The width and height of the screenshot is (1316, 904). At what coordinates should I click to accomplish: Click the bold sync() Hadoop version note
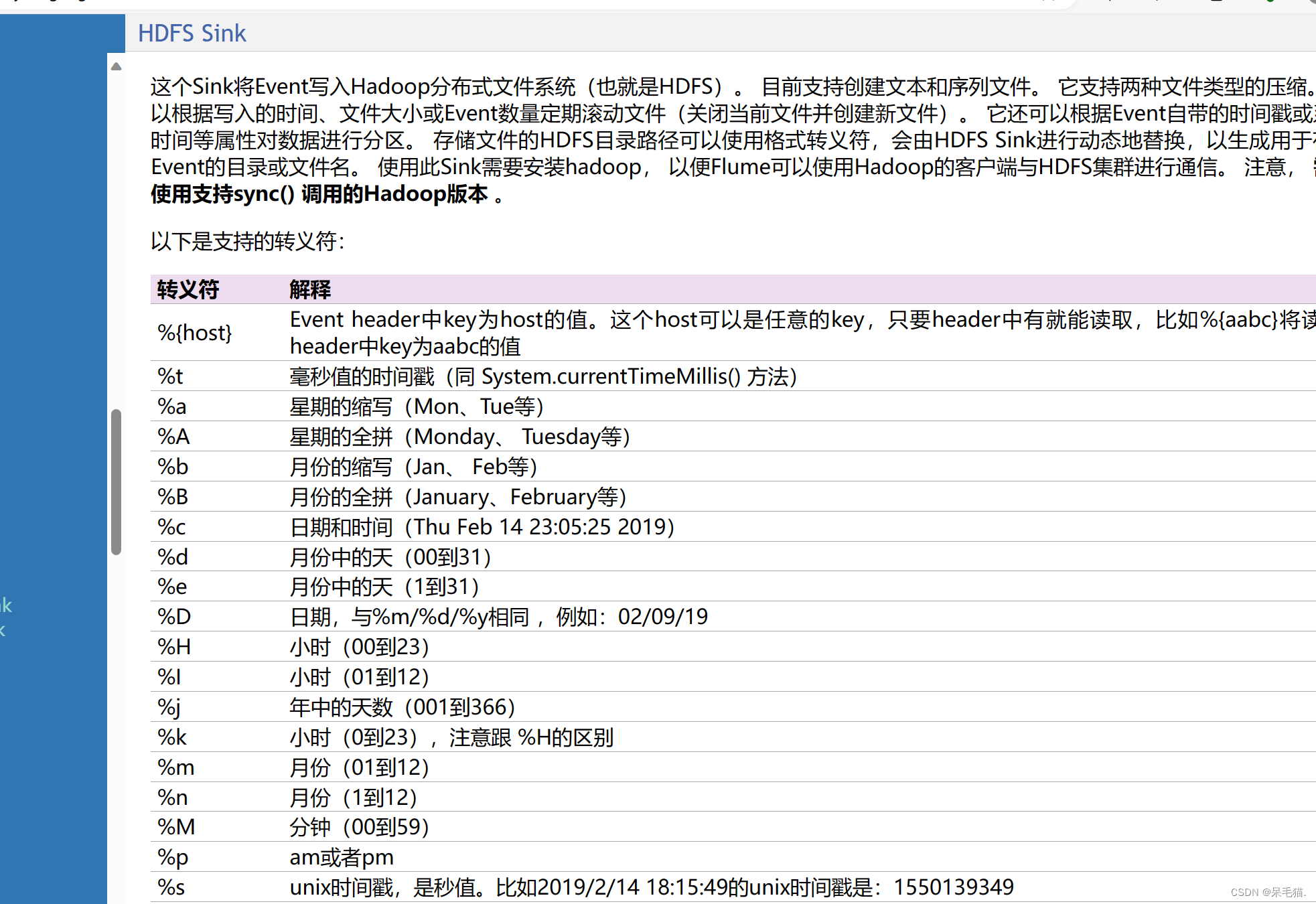(x=319, y=194)
